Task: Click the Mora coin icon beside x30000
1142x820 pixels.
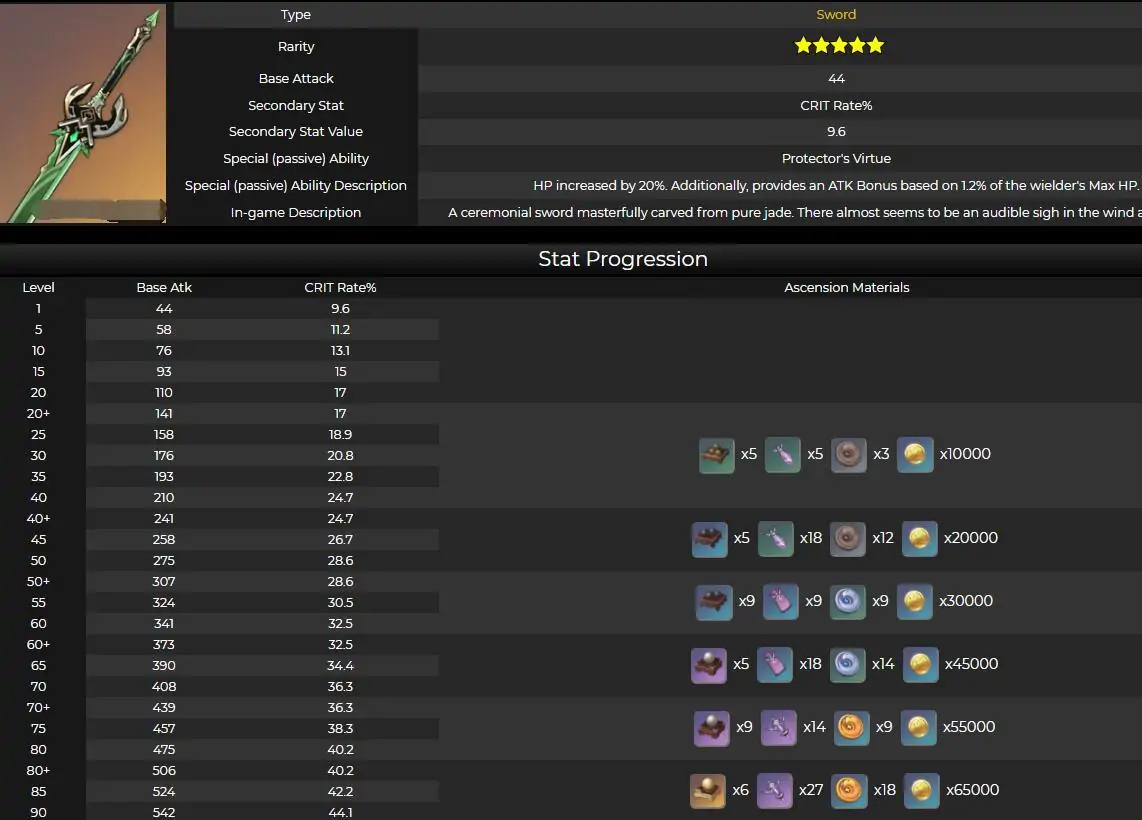Action: (x=915, y=602)
